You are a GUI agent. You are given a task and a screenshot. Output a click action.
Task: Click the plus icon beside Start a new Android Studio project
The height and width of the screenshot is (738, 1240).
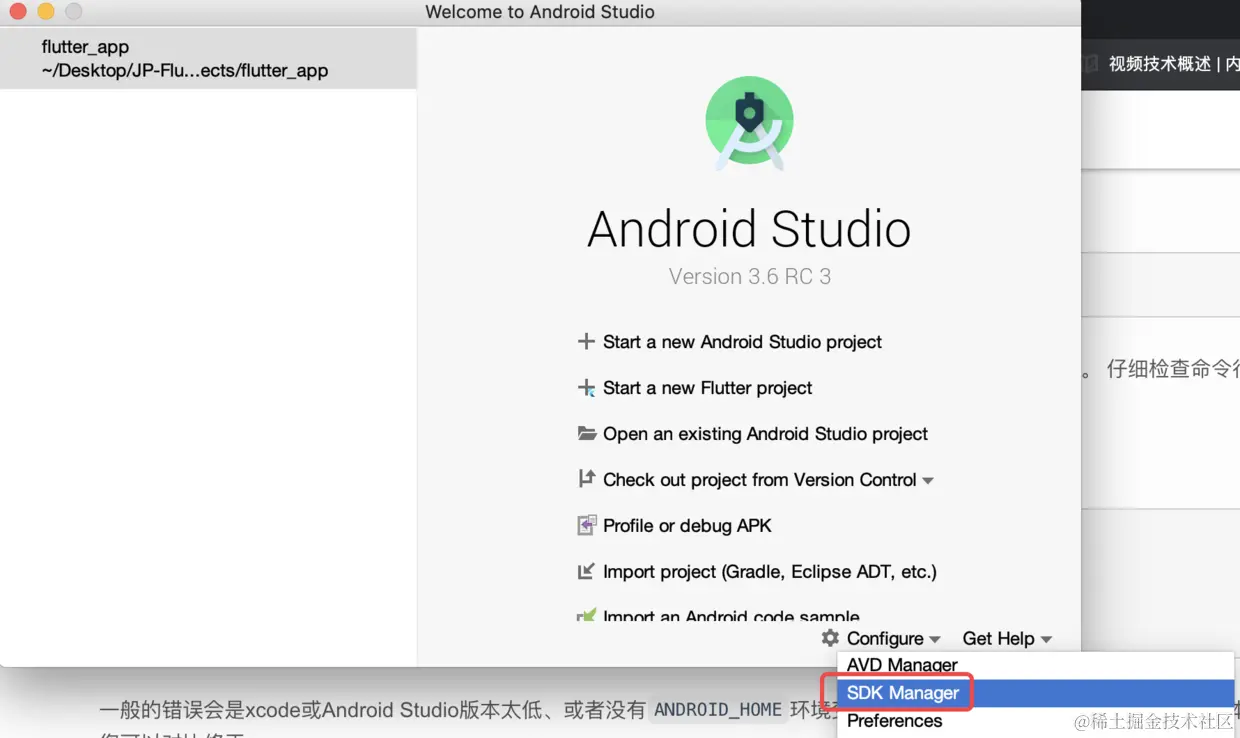click(586, 342)
